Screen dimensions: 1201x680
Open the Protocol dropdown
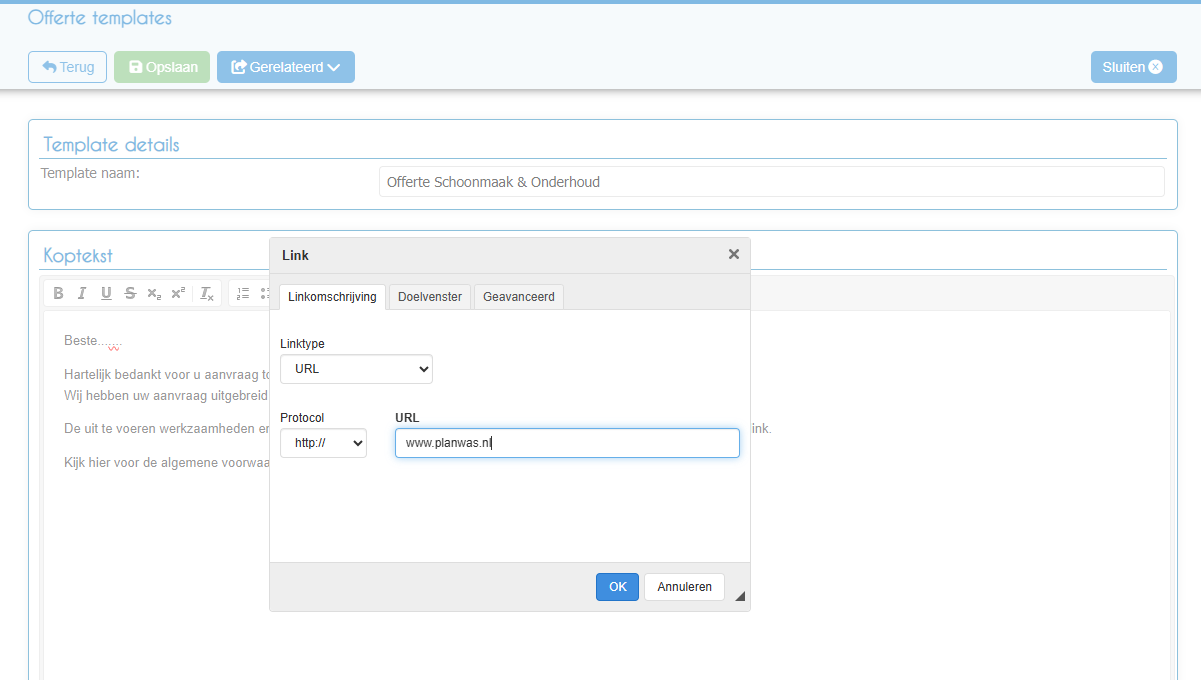point(323,443)
